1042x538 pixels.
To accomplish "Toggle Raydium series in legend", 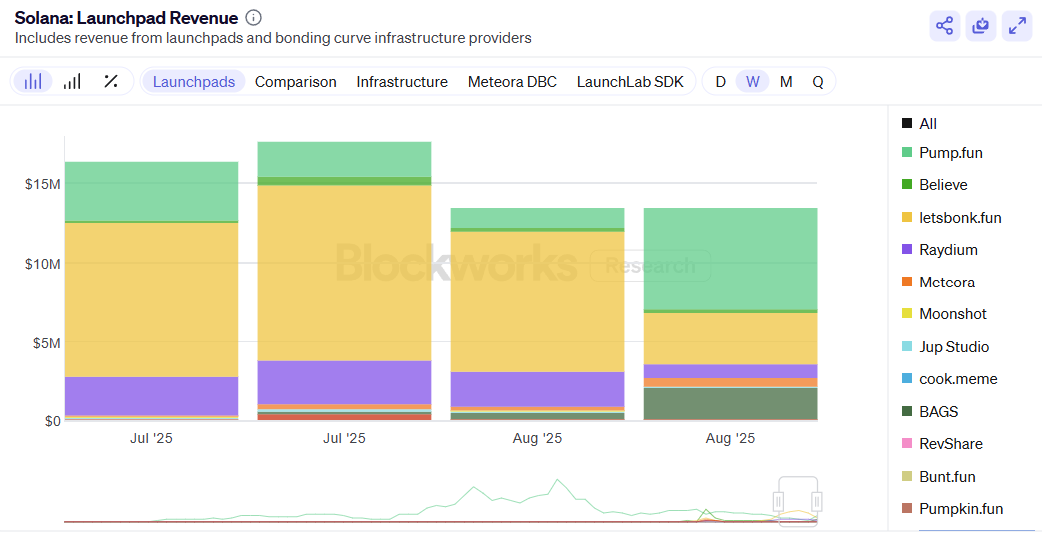I will 940,250.
